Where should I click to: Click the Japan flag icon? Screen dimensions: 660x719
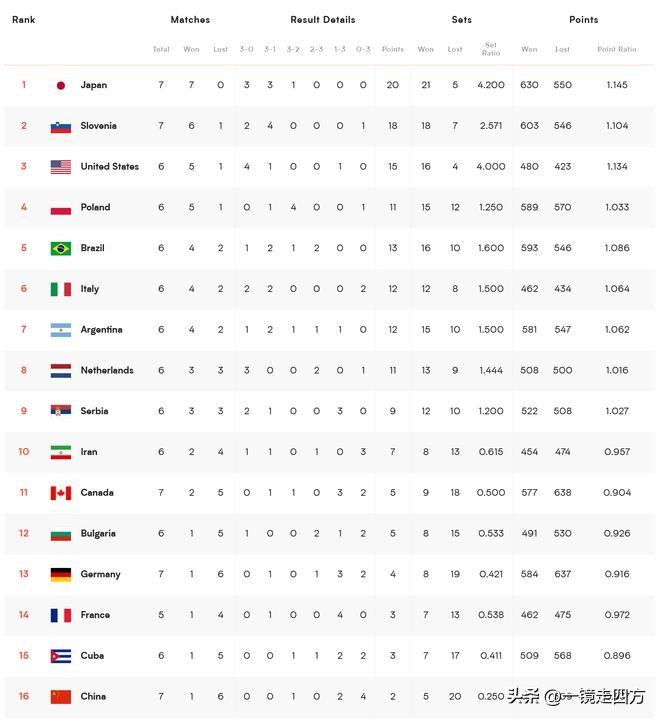tap(60, 85)
